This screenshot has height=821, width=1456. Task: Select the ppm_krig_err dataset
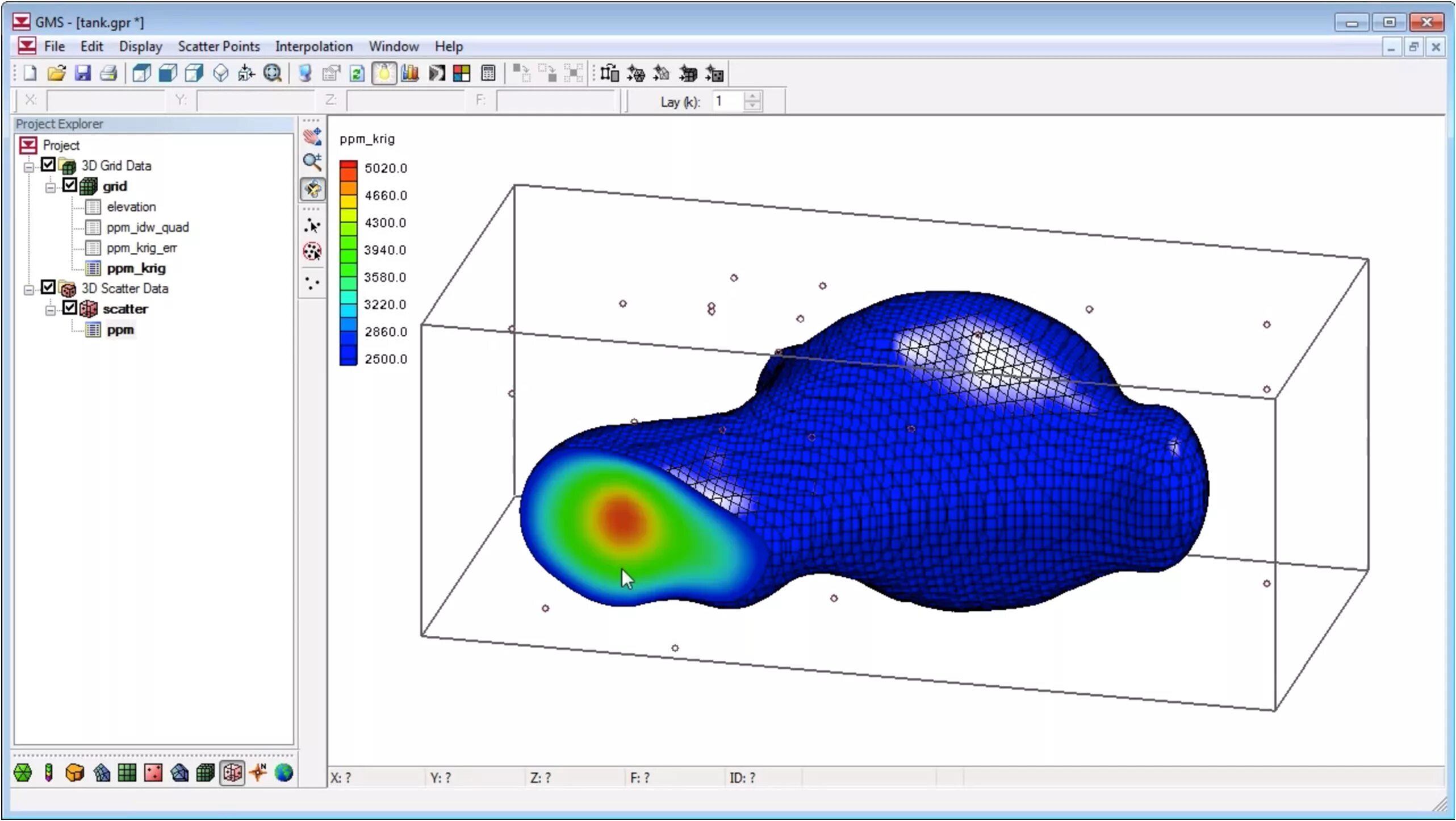pos(141,248)
